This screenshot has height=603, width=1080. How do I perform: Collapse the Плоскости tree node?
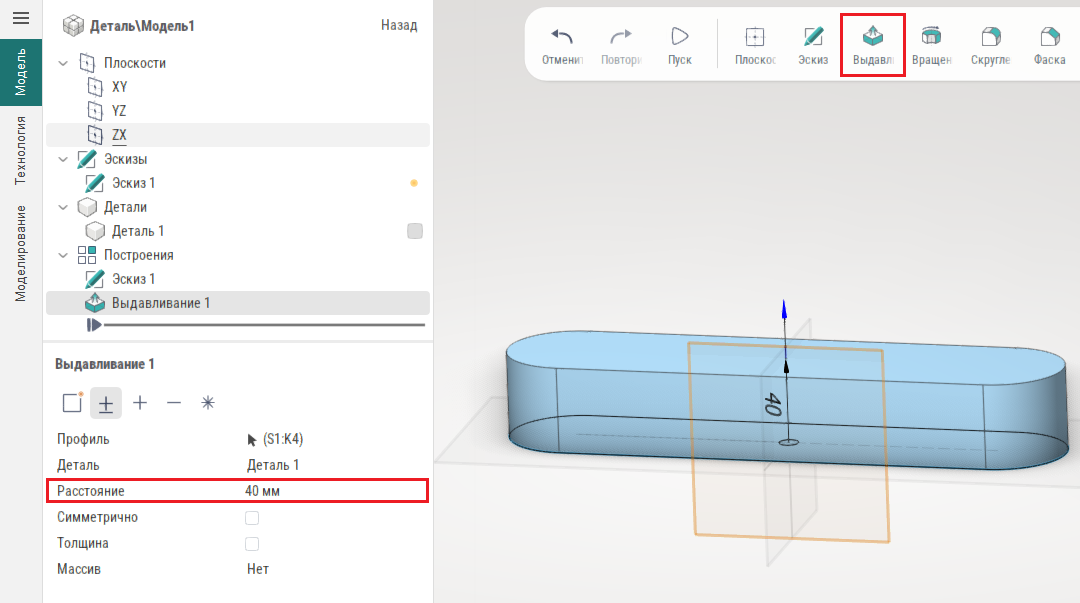[x=63, y=63]
